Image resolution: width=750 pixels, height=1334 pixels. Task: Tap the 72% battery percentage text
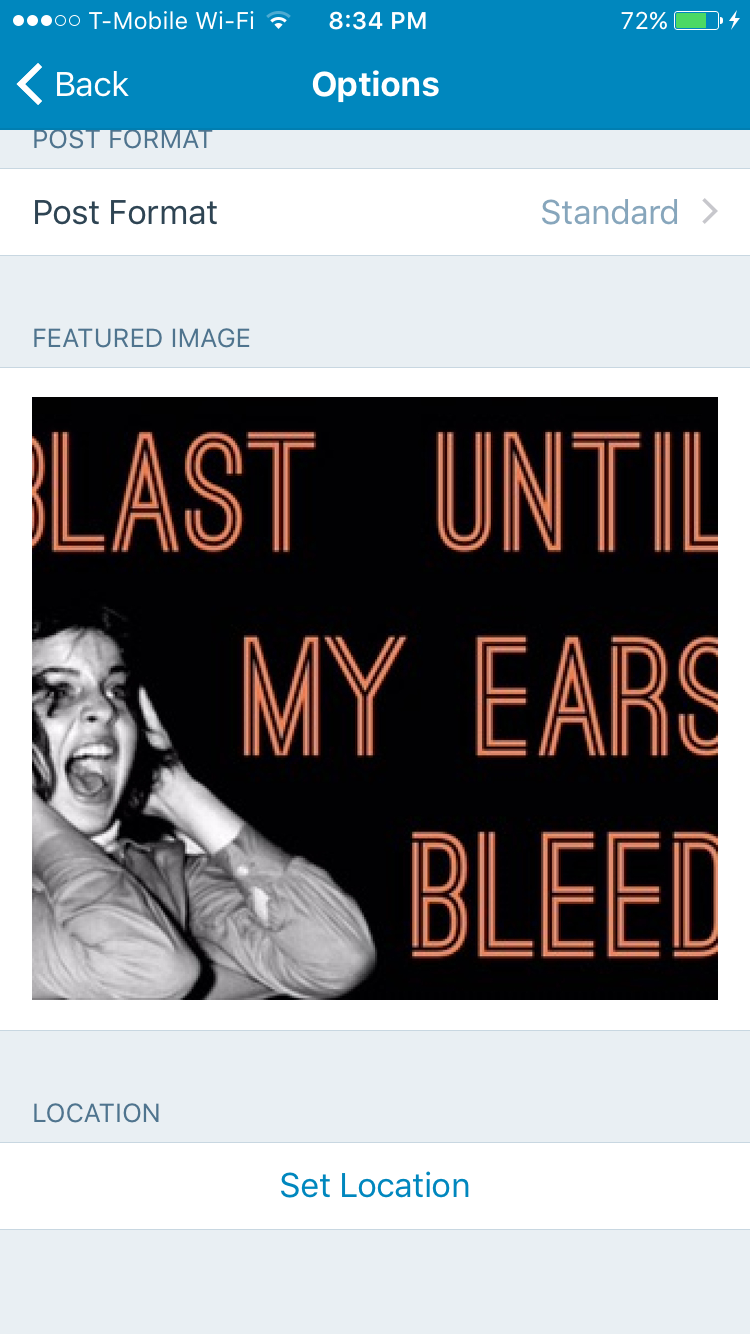(644, 21)
